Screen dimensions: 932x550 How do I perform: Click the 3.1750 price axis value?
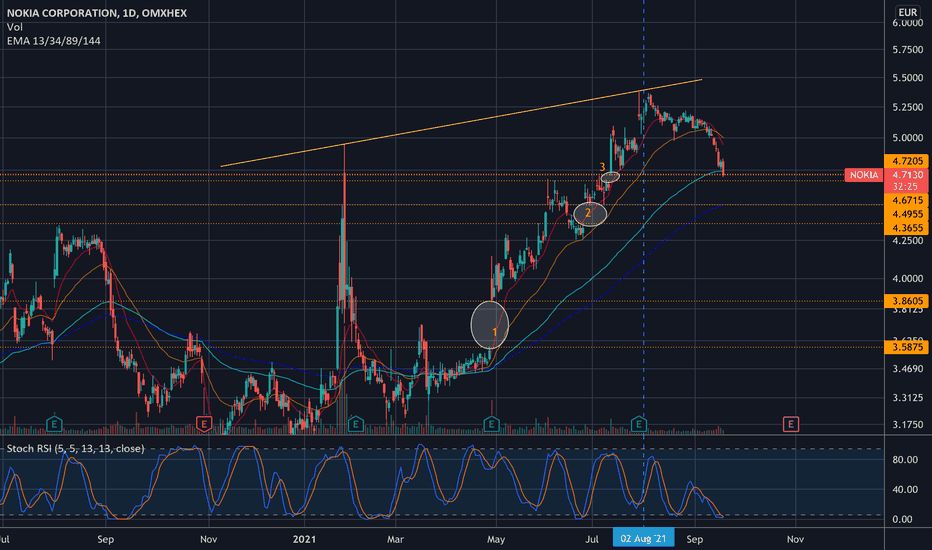point(907,425)
